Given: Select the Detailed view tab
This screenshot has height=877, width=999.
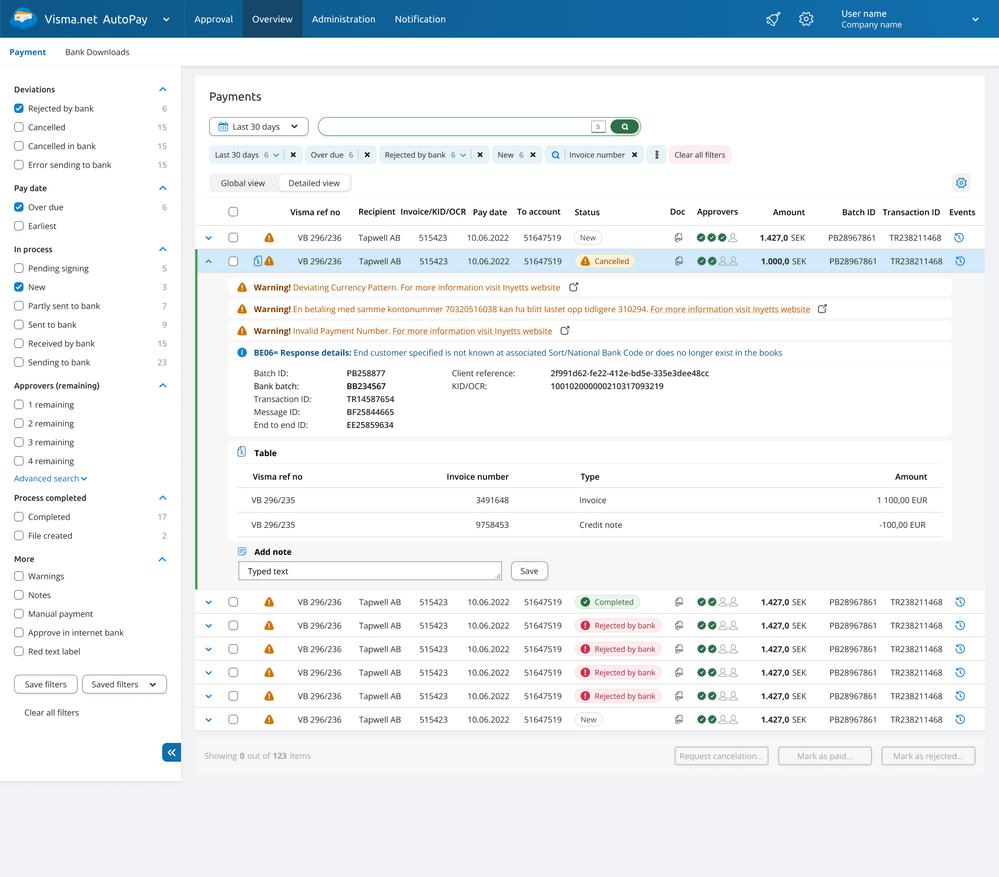Looking at the screenshot, I should [314, 183].
